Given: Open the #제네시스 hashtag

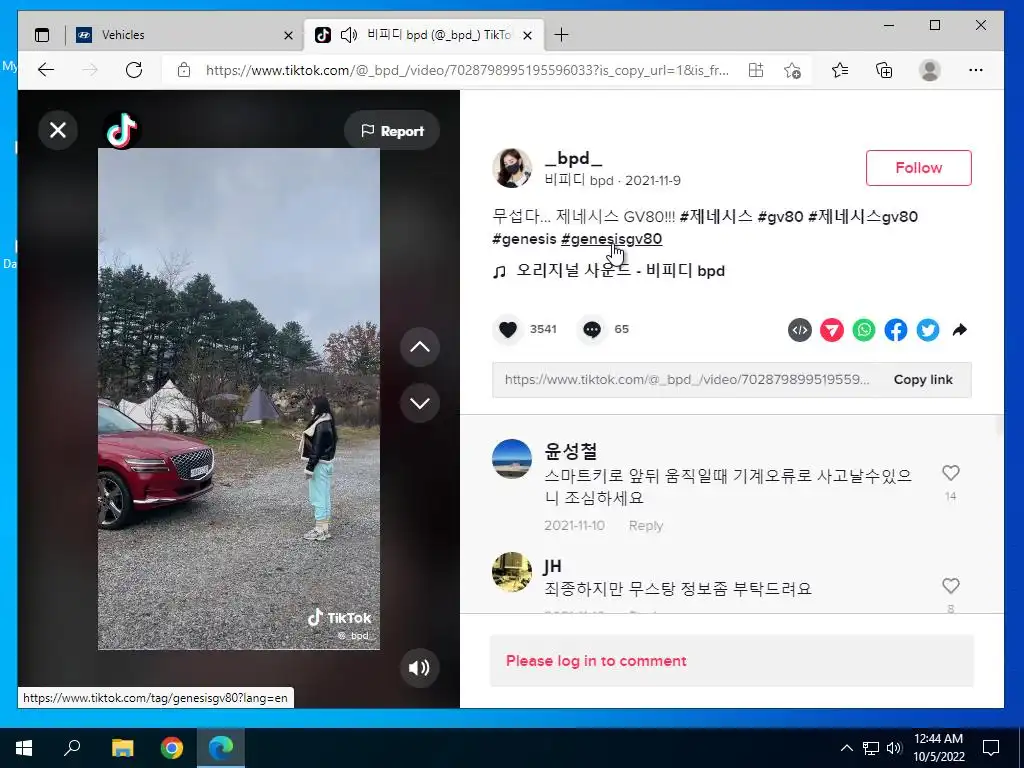Looking at the screenshot, I should coord(716,216).
